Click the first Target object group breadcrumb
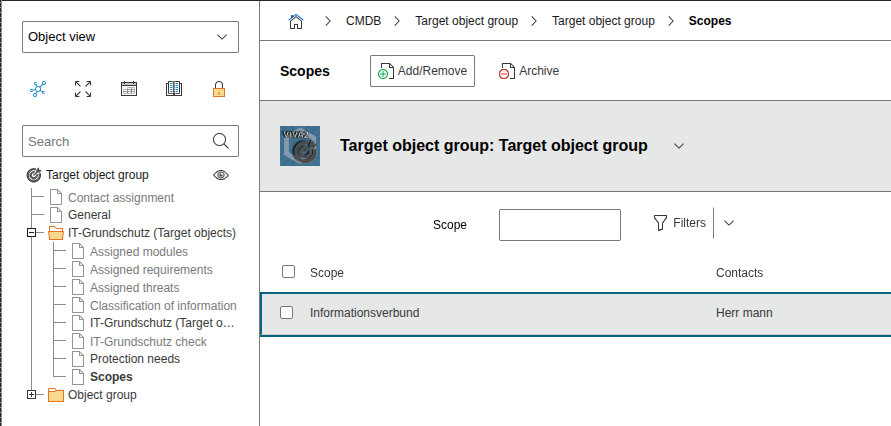891x426 pixels. click(x=467, y=21)
